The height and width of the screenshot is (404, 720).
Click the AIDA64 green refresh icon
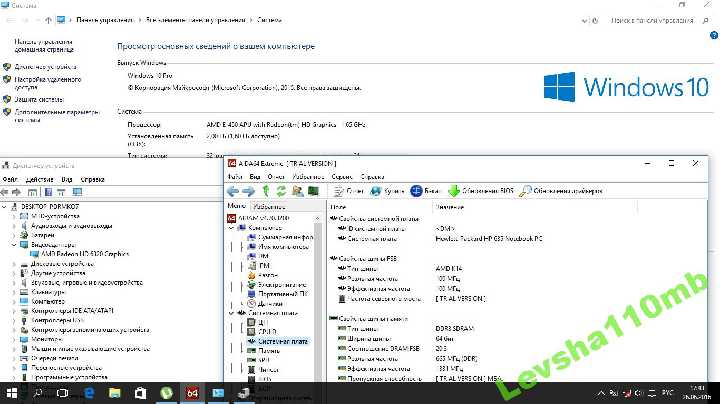pos(281,191)
